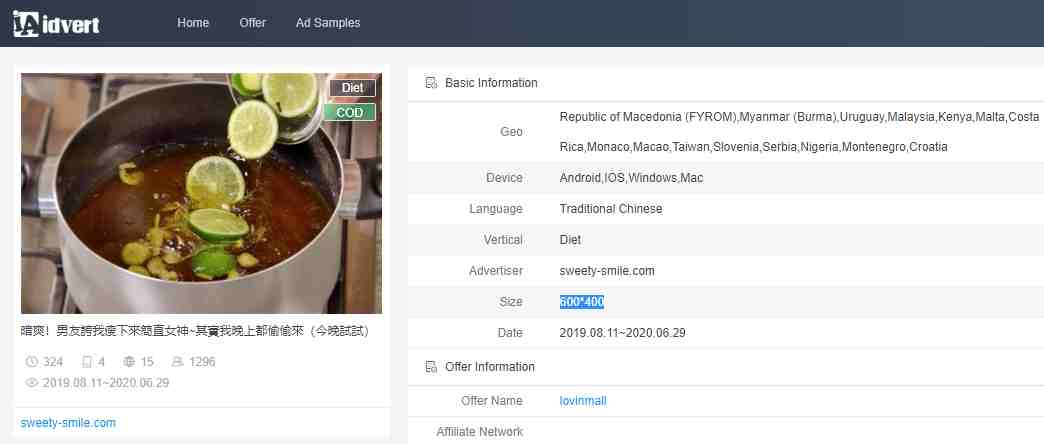Image resolution: width=1044 pixels, height=444 pixels.
Task: Open the Home menu item
Action: pyautogui.click(x=193, y=23)
